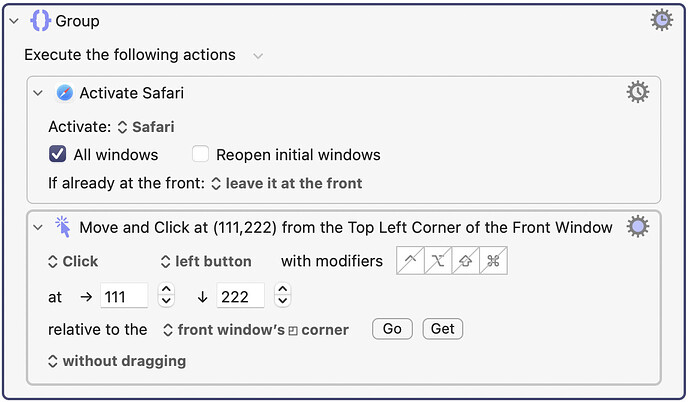Enable Reopen initial windows checkbox
This screenshot has height=402, width=689.
click(200, 154)
